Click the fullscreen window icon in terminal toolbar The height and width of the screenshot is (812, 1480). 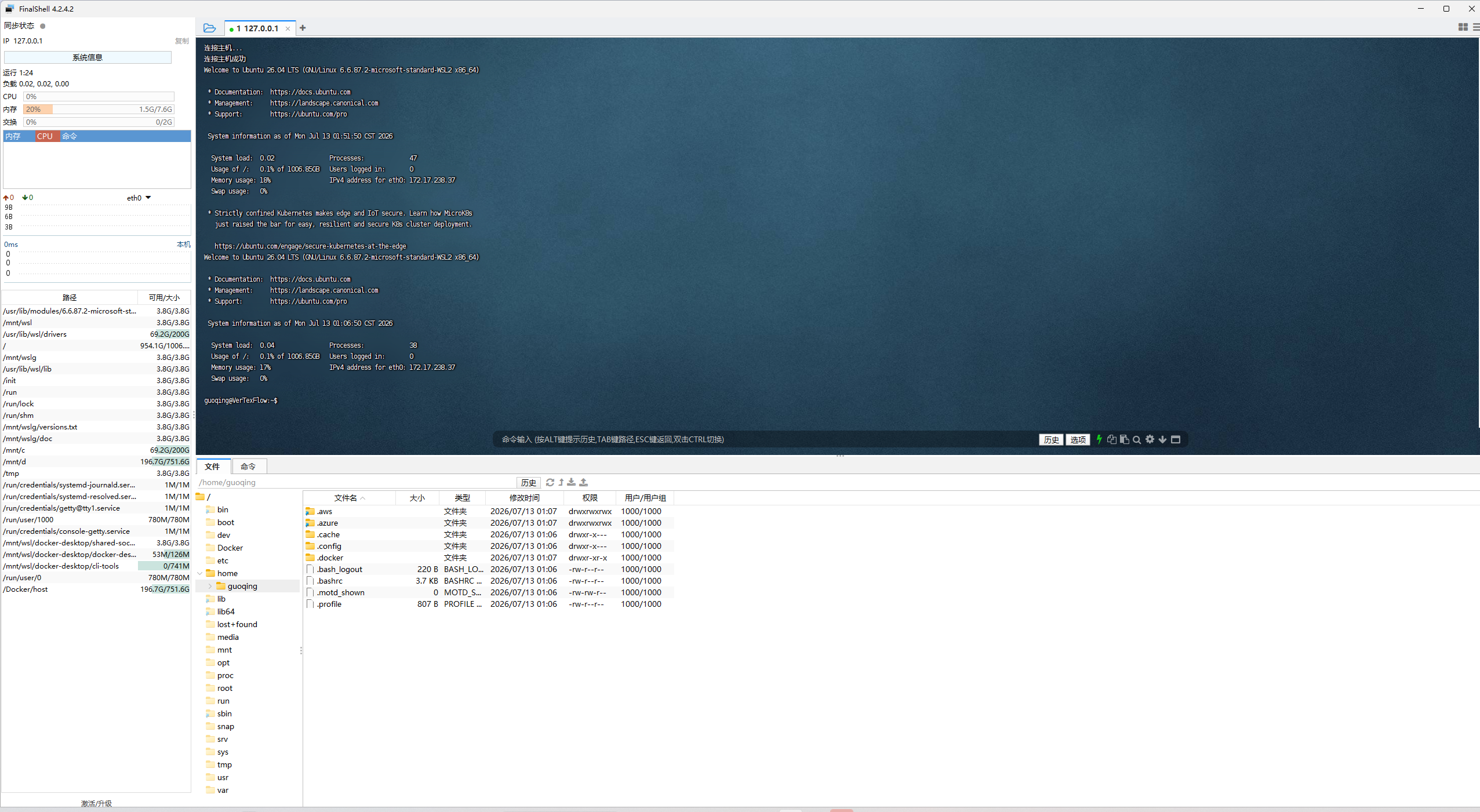coord(1176,439)
